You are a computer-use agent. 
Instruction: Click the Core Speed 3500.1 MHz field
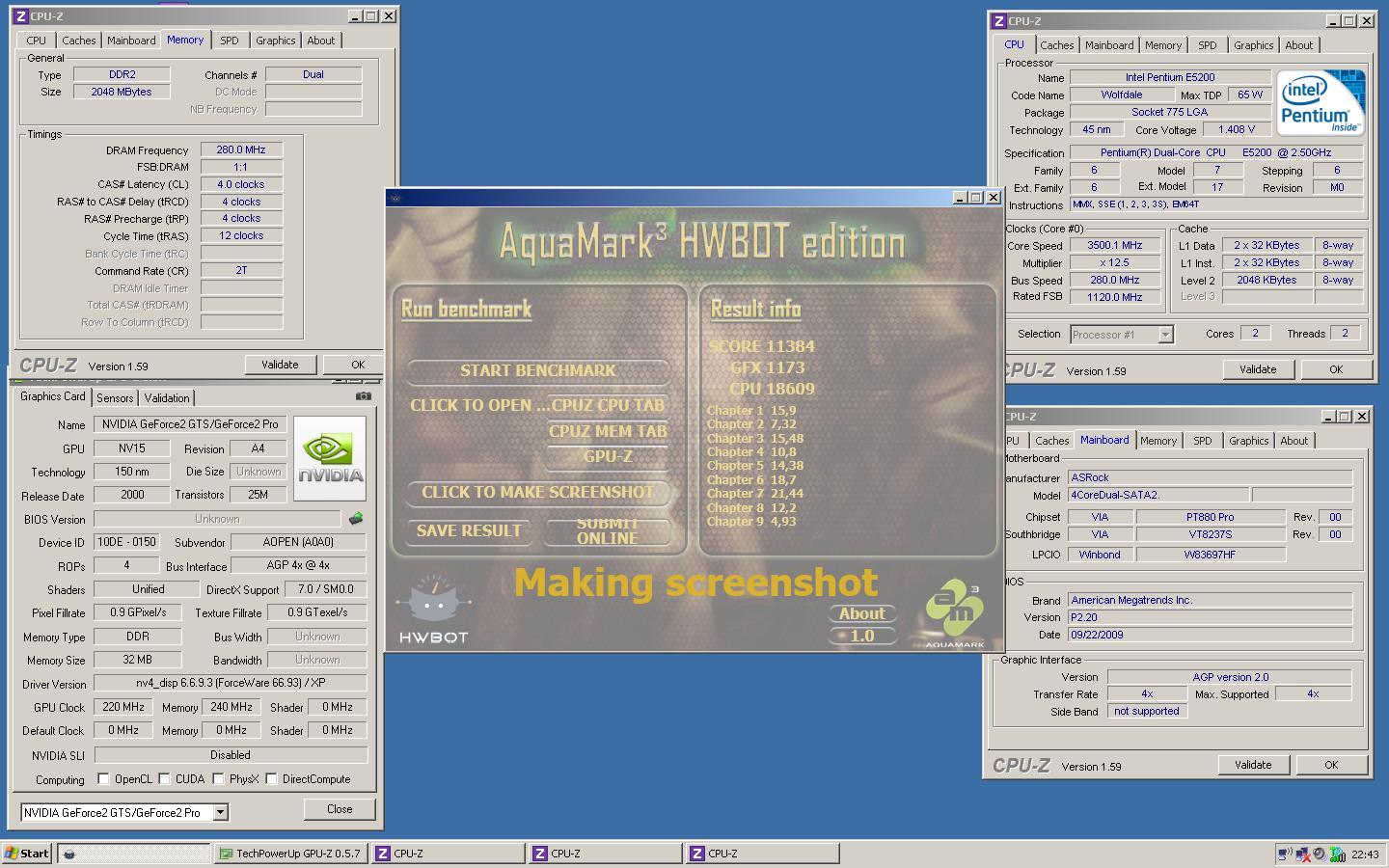(1114, 245)
